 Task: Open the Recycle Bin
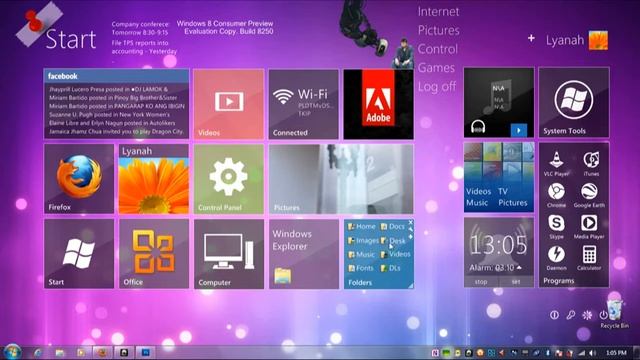point(614,313)
